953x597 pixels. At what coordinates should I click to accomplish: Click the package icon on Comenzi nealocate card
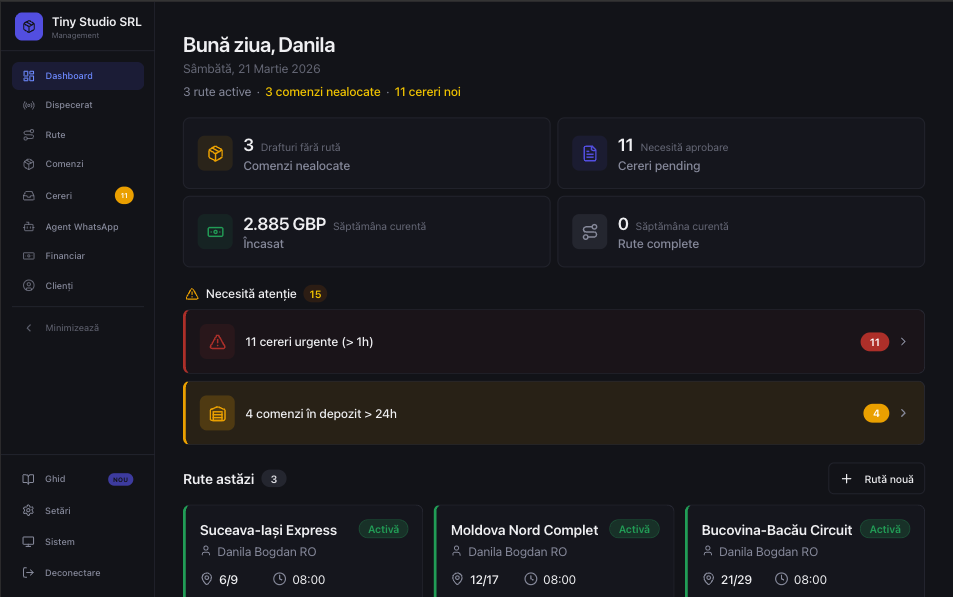(215, 153)
